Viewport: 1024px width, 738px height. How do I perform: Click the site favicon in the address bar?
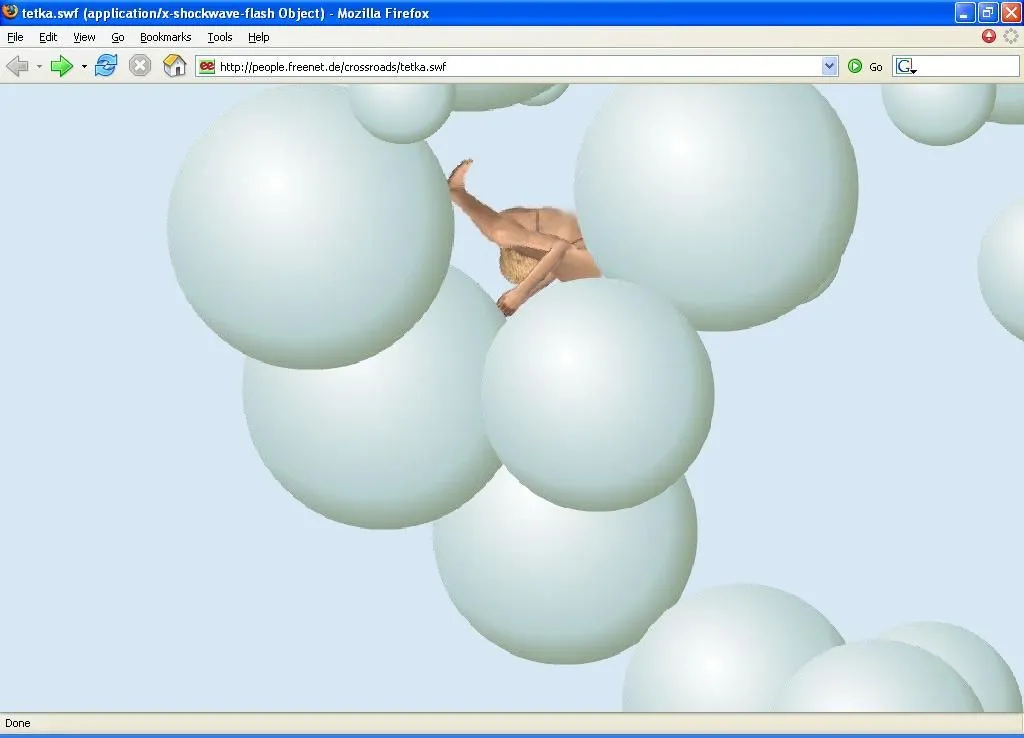(x=205, y=66)
